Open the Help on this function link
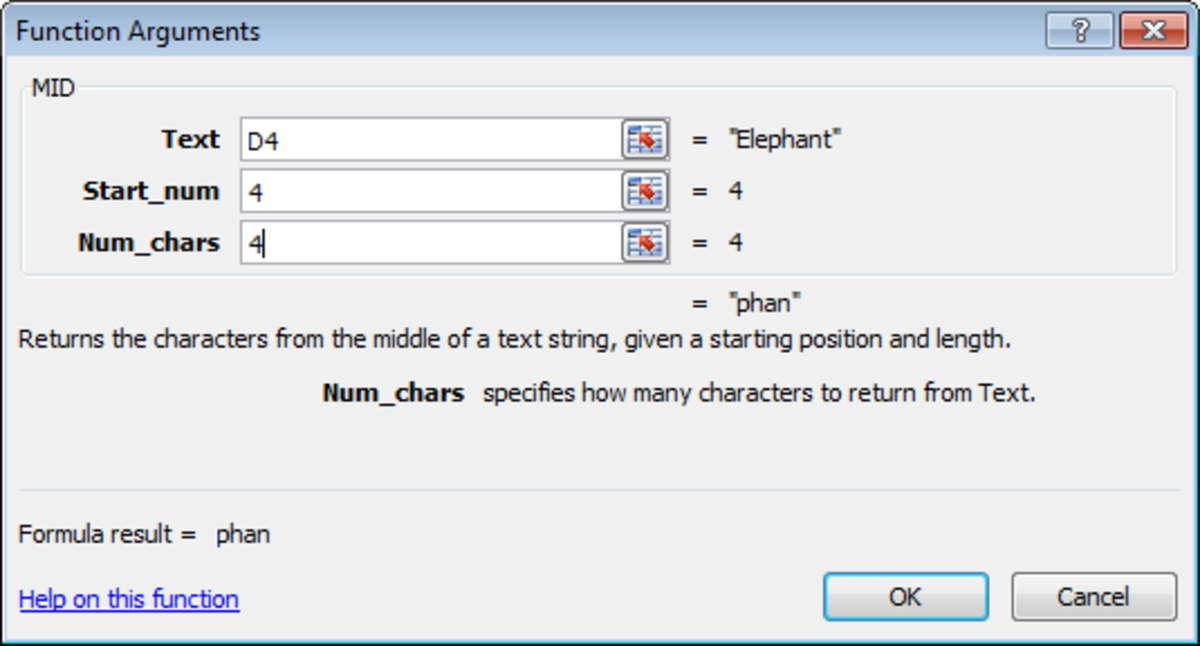The height and width of the screenshot is (646, 1200). tap(127, 599)
